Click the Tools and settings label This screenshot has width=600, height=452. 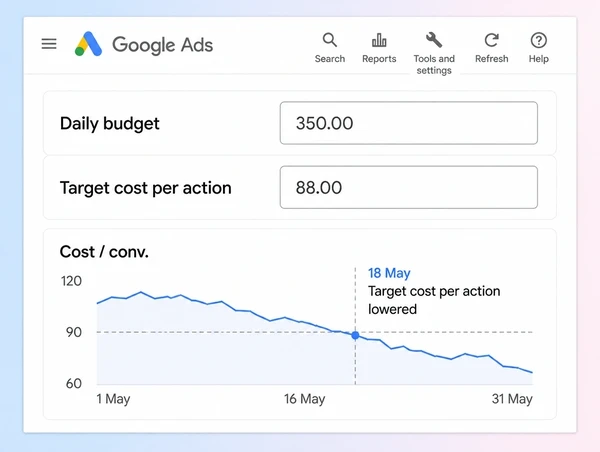point(434,65)
